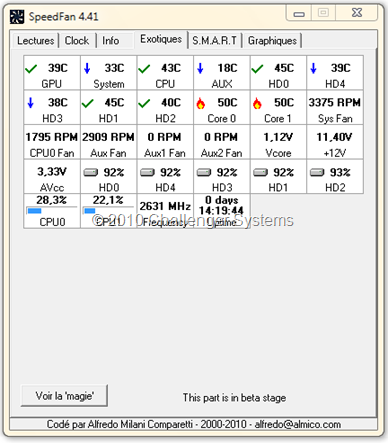The image size is (388, 443).
Task: Click the alfredo@almico.com status bar text
Action: 298,424
